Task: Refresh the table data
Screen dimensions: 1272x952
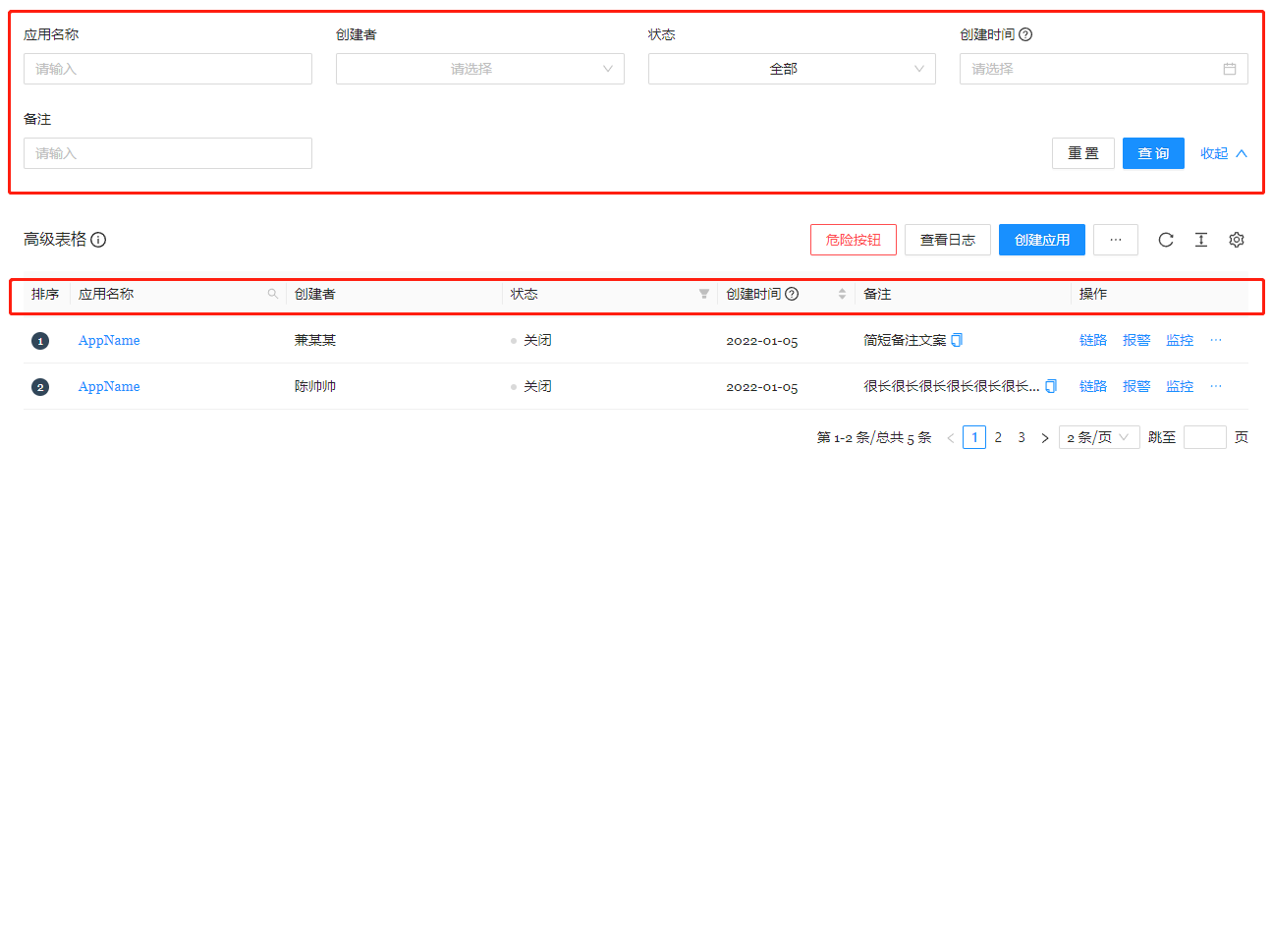Action: click(1165, 240)
